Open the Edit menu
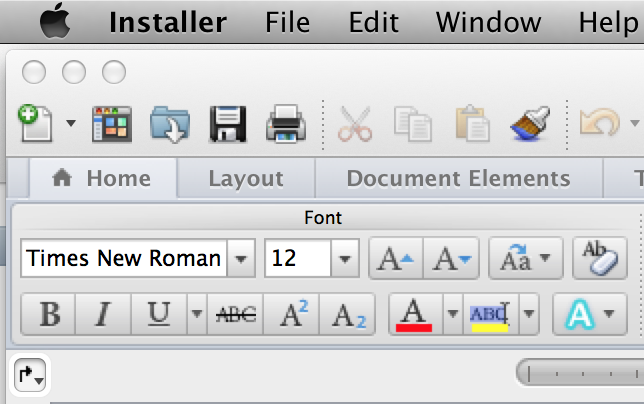 (373, 22)
